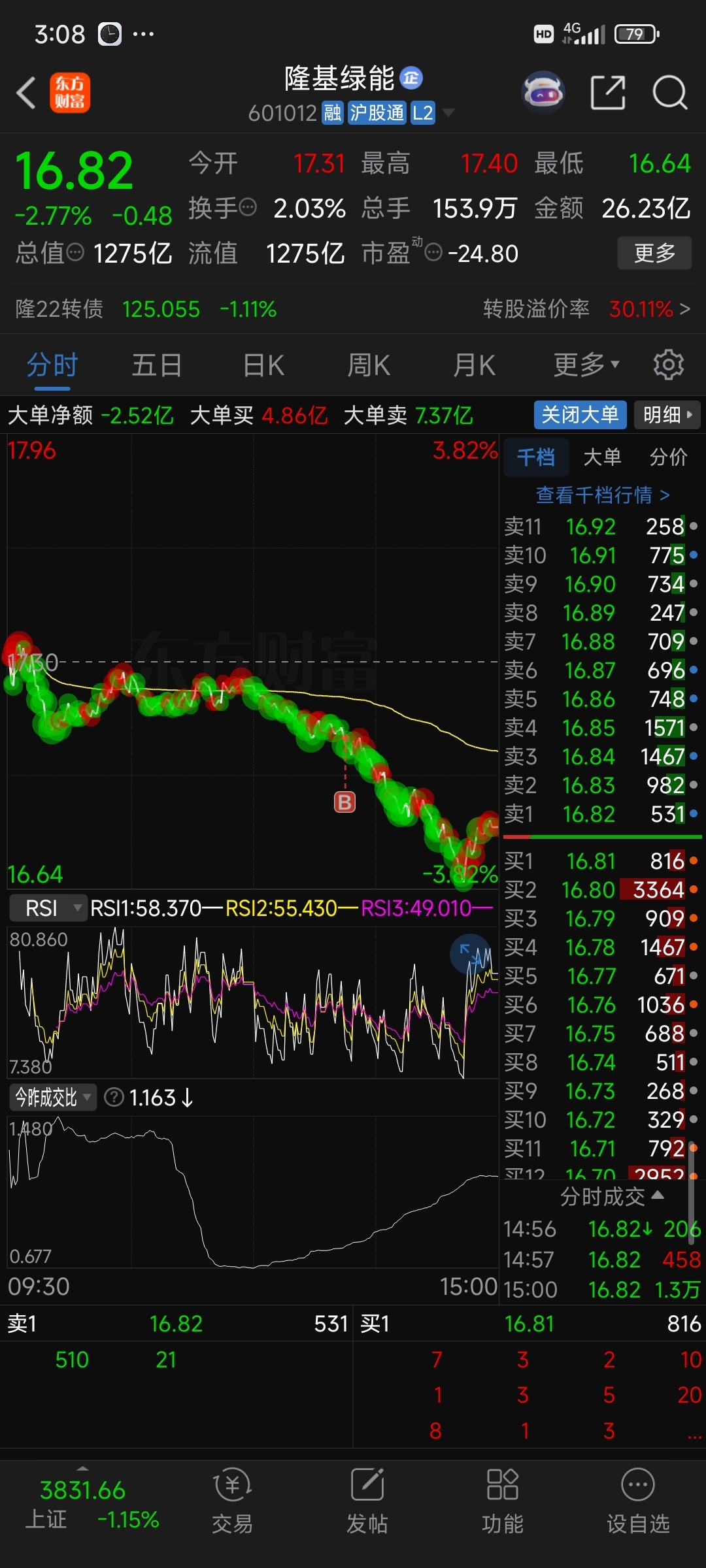Viewport: 706px width, 1568px height.
Task: Open 发帖 post icon
Action: click(367, 1501)
